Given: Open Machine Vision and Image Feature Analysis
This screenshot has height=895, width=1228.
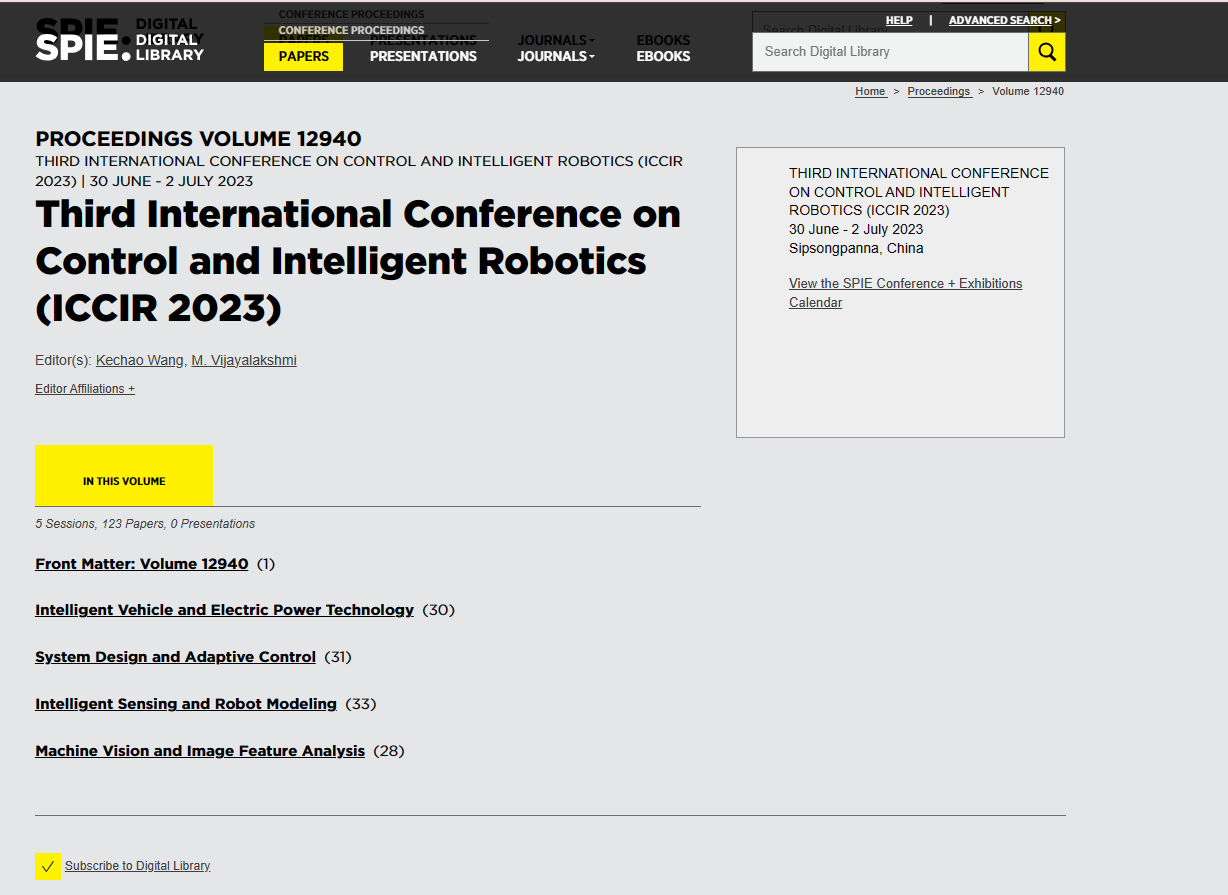Looking at the screenshot, I should tap(200, 751).
